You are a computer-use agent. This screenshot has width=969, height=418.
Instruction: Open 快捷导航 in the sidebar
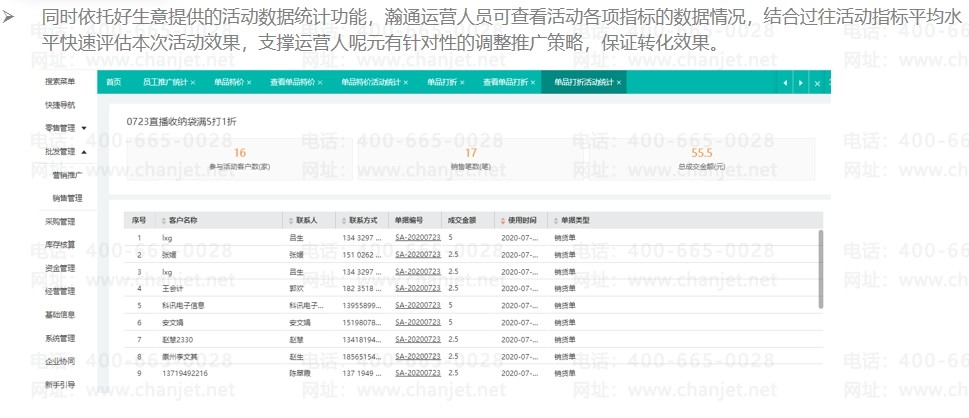(60, 105)
